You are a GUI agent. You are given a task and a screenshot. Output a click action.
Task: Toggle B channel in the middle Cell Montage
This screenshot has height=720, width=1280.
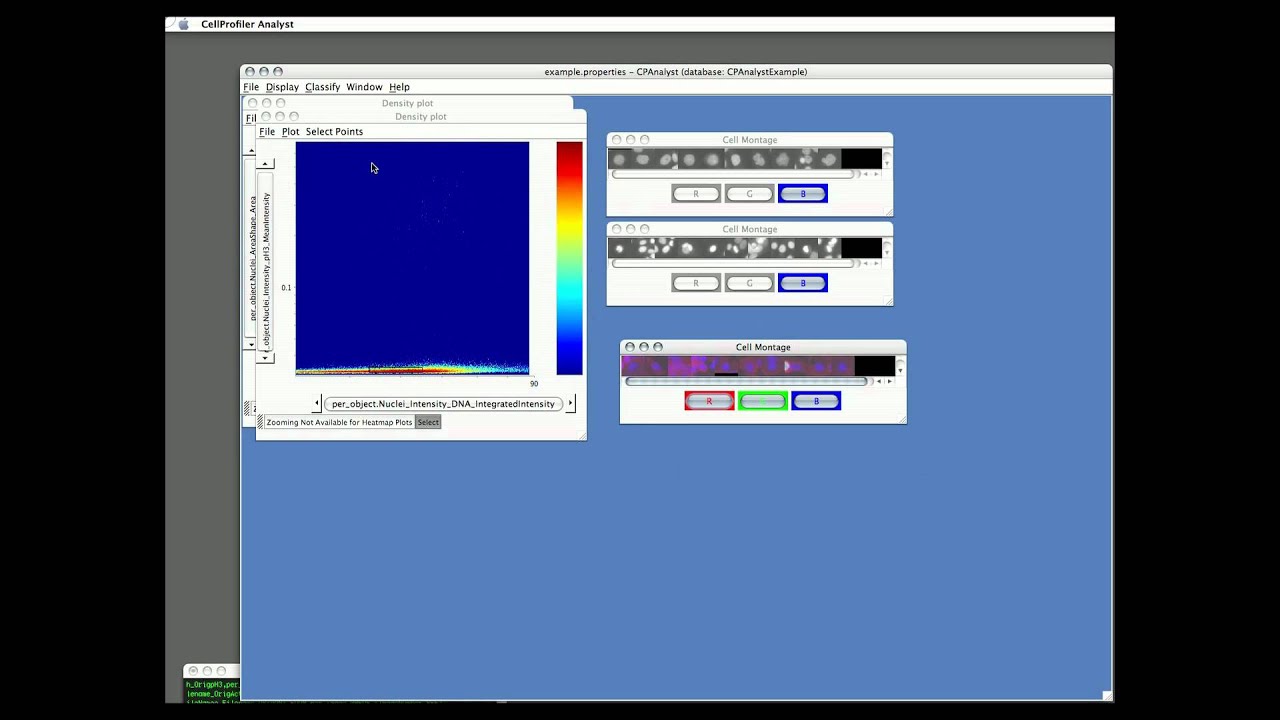point(803,283)
